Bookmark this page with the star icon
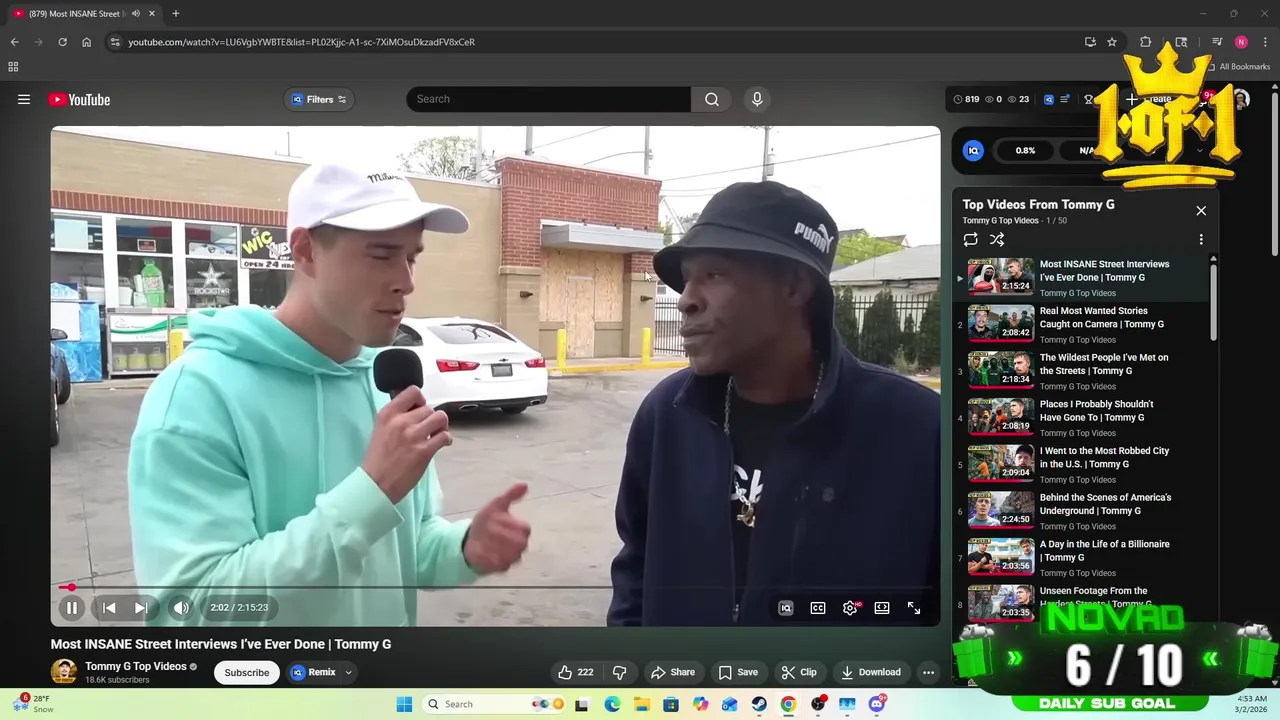Image resolution: width=1280 pixels, height=720 pixels. tap(1112, 42)
